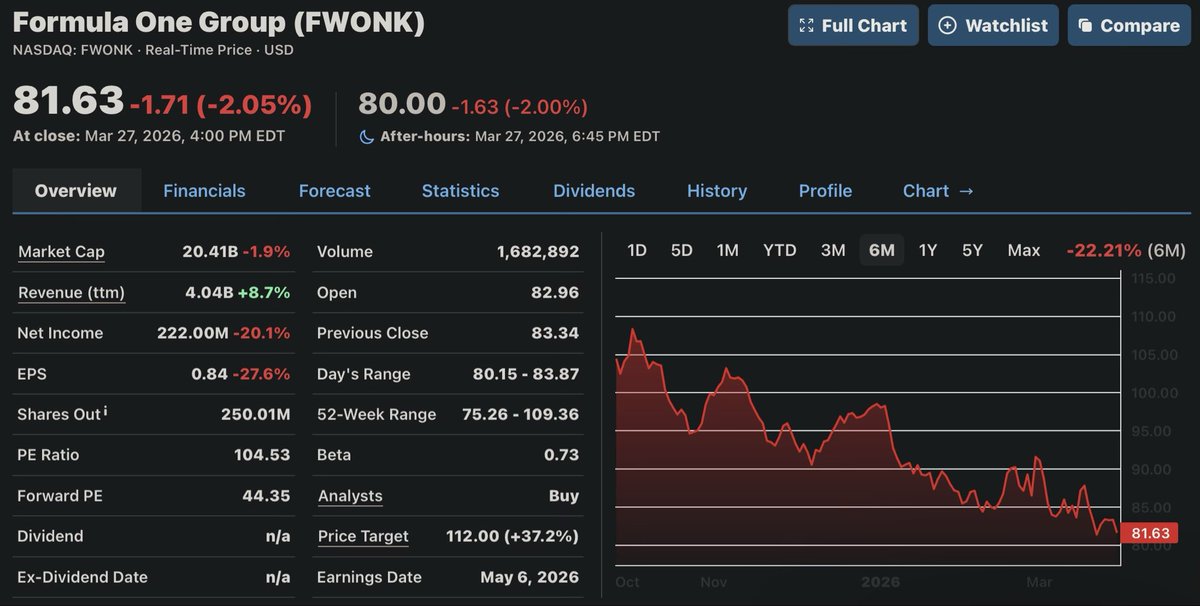Click the Day's Range value 80.15 - 83.87
The image size is (1200, 606).
526,374
